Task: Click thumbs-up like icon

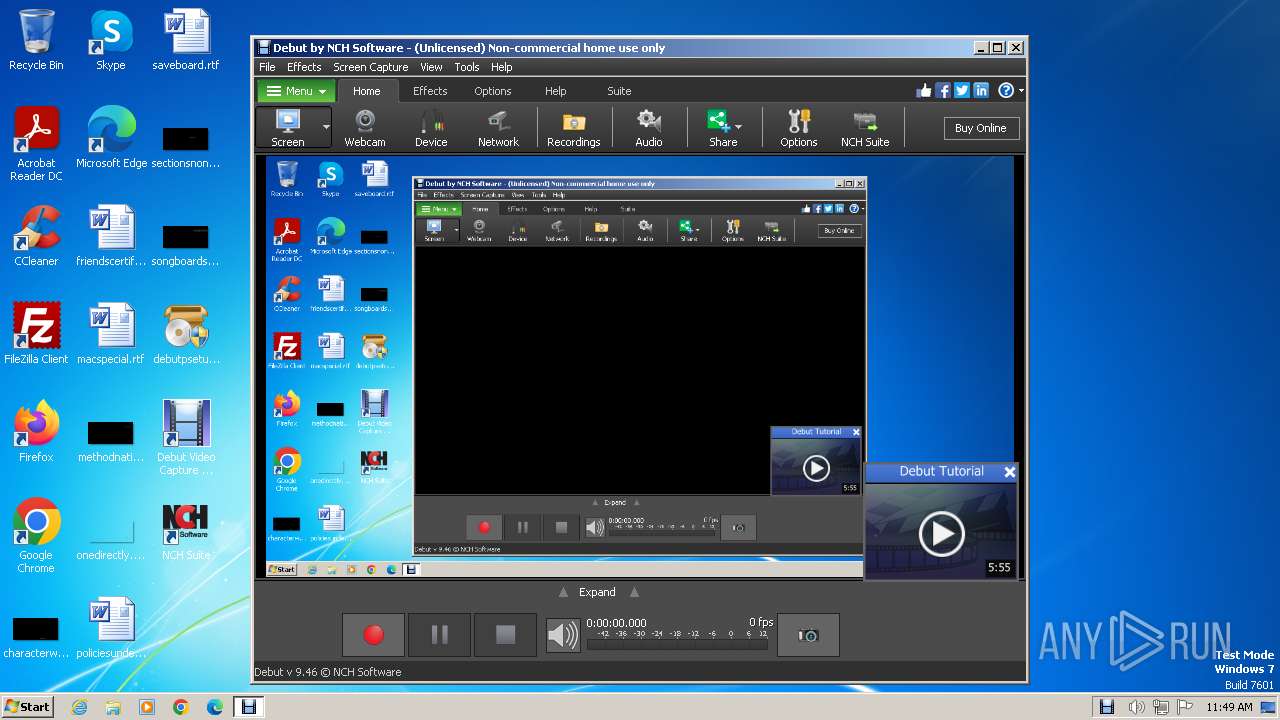Action: 924,91
